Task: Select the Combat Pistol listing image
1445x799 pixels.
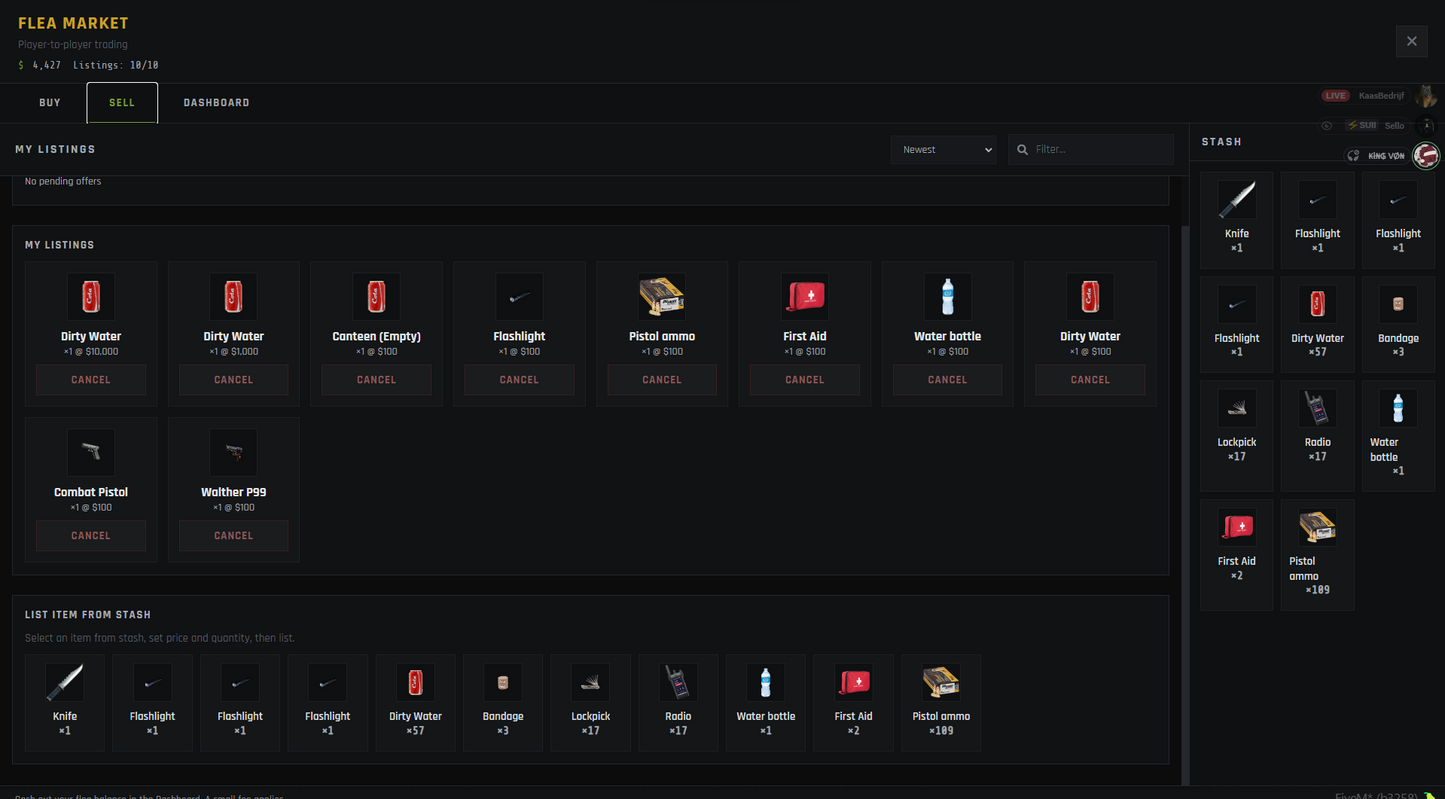Action: click(91, 452)
